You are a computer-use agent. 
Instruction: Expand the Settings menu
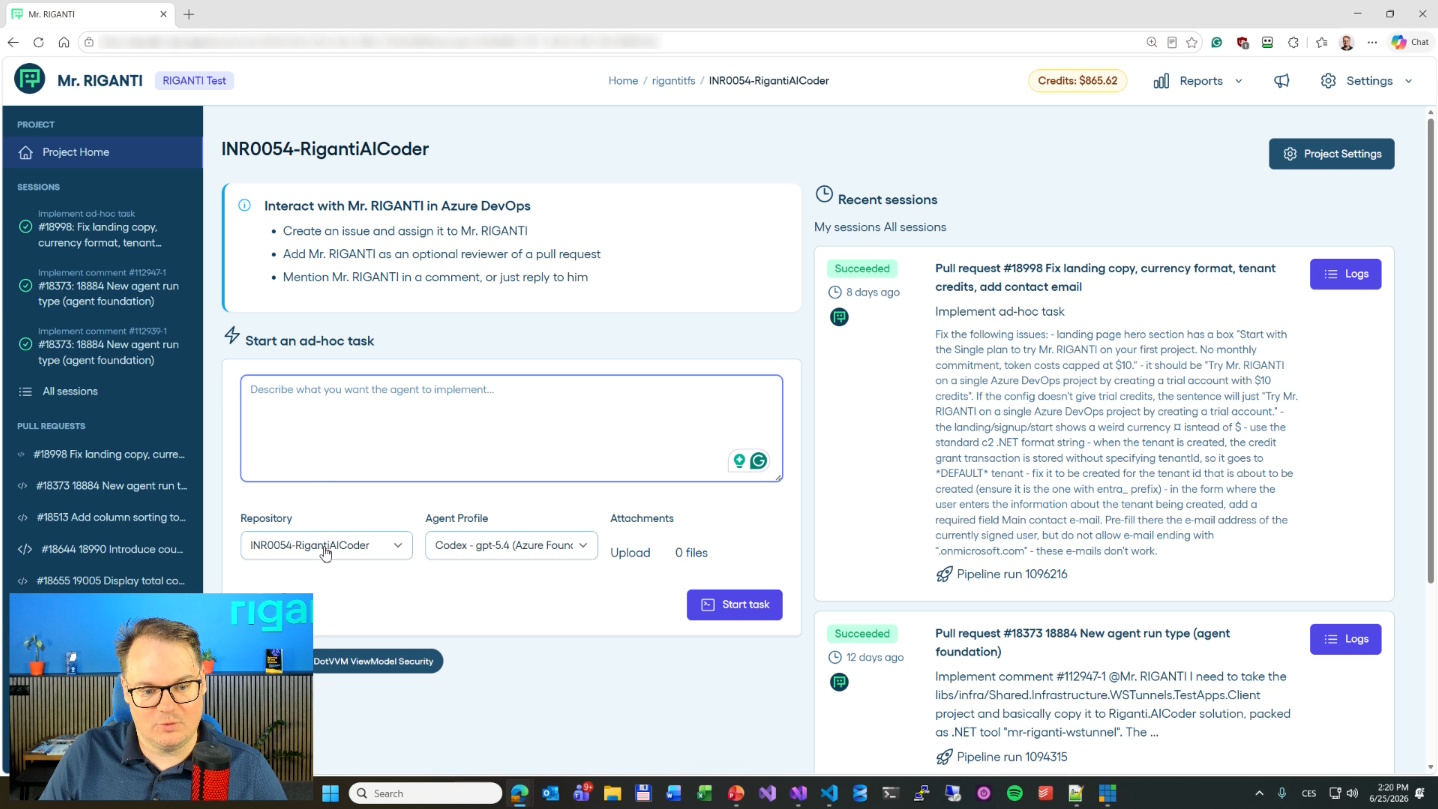point(1366,81)
